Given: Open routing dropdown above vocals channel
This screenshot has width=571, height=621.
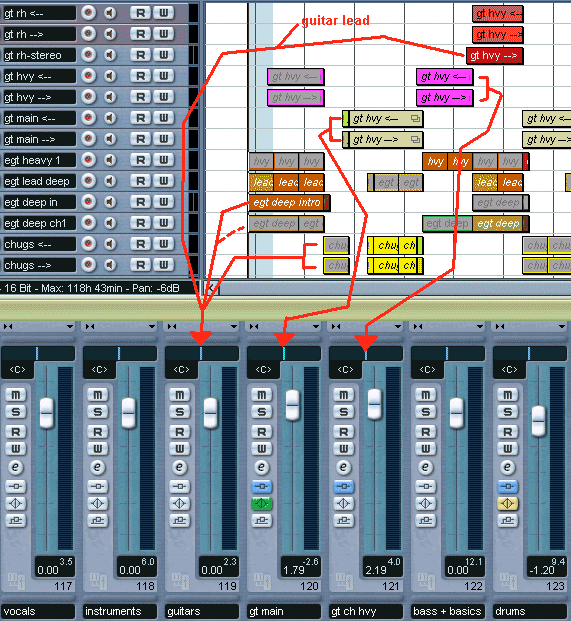Looking at the screenshot, I should click(70, 326).
